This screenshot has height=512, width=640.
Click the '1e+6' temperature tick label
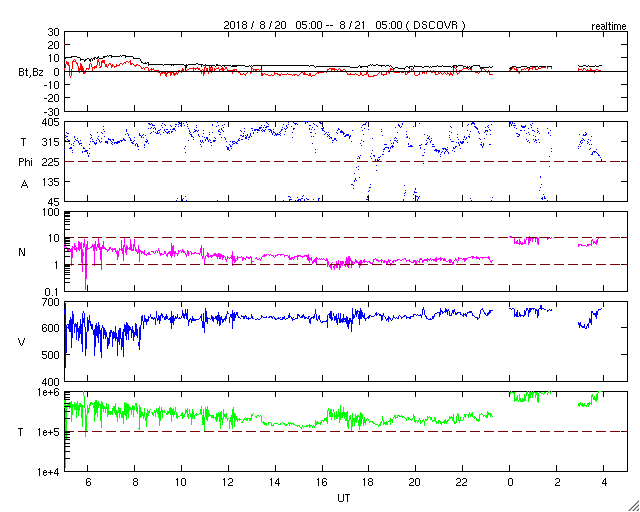tap(48, 392)
